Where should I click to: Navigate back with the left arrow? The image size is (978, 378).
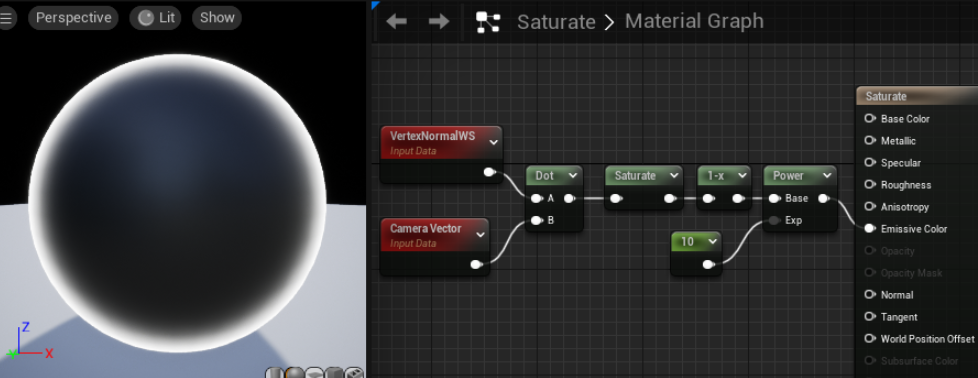pyautogui.click(x=397, y=22)
